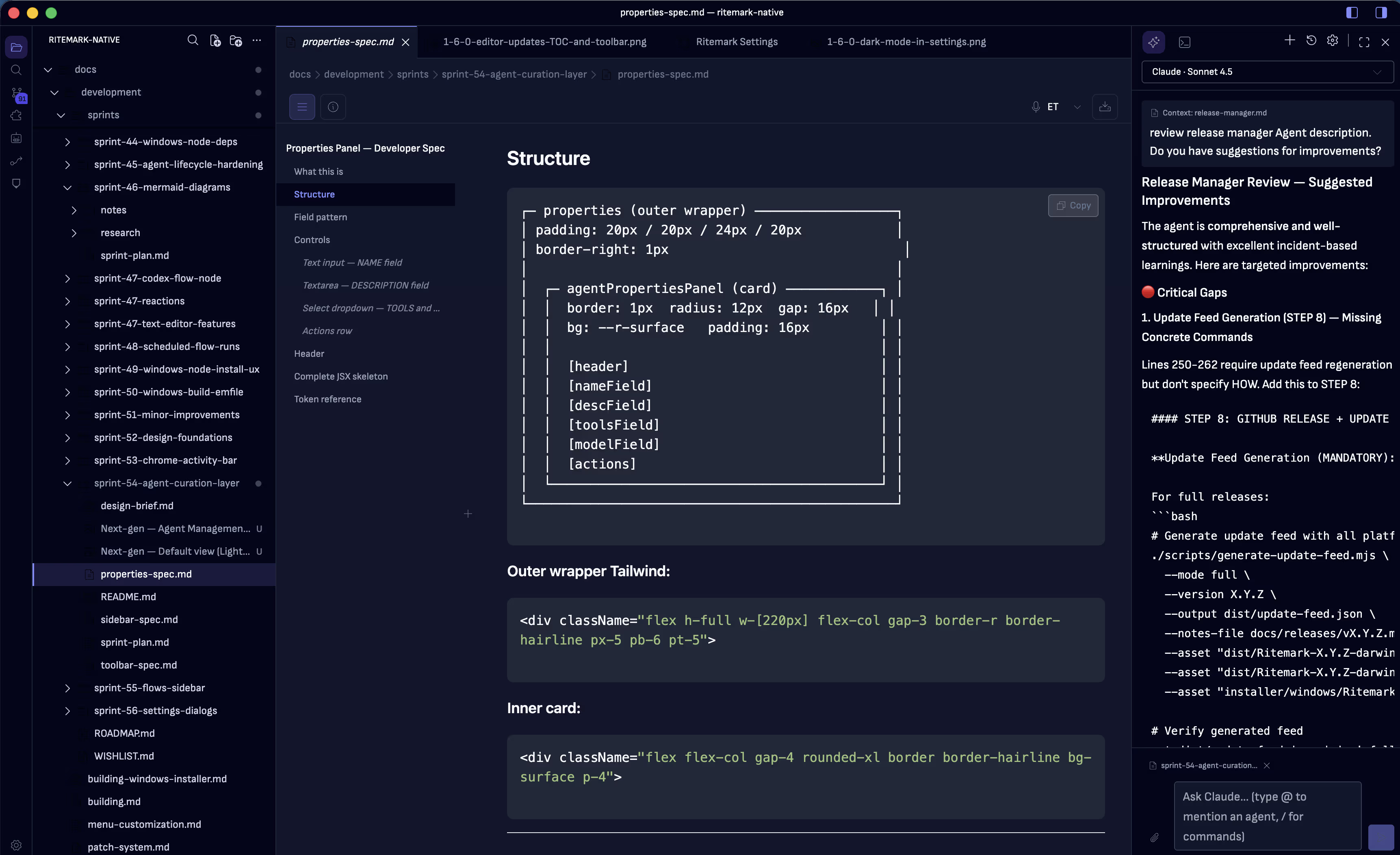
Task: Close the chat panel with X icon
Action: pyautogui.click(x=1385, y=42)
